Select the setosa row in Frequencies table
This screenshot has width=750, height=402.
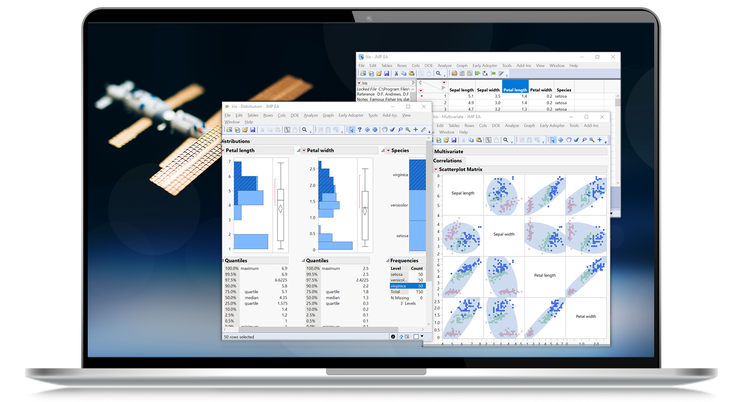[408, 274]
